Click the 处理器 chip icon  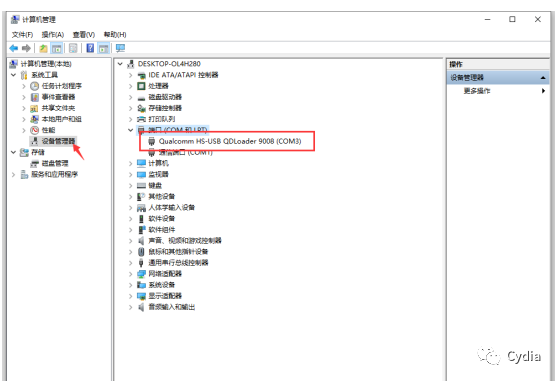click(141, 86)
